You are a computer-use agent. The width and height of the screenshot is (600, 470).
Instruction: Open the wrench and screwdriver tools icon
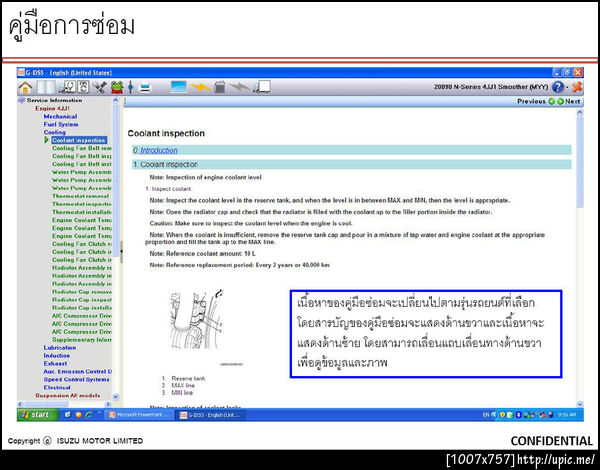point(100,88)
